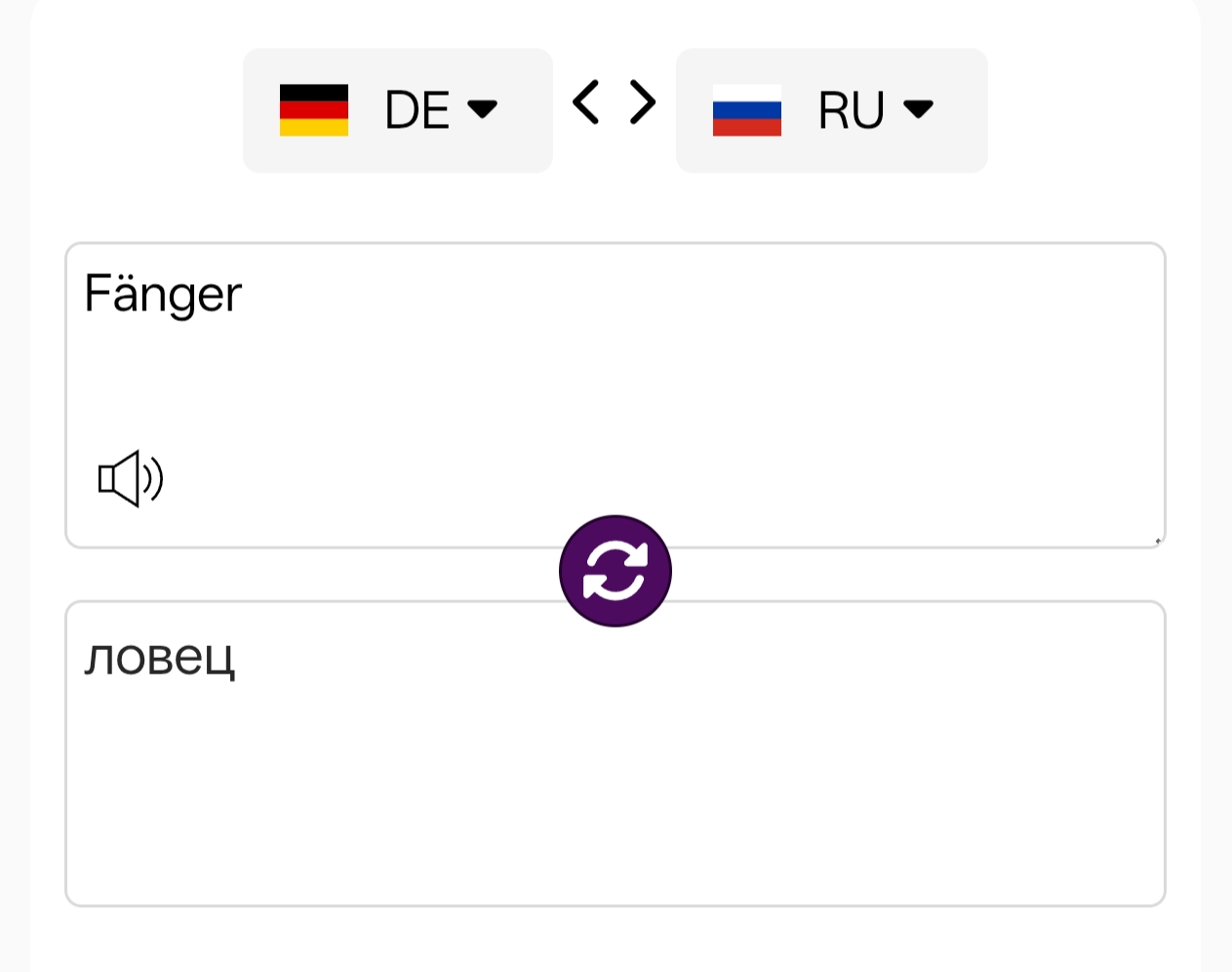Open the RU target language label
The height and width of the screenshot is (972, 1232).
pyautogui.click(x=851, y=110)
